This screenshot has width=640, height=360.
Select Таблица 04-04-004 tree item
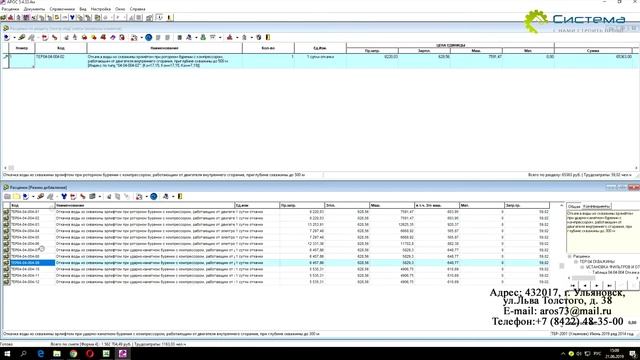coord(616,272)
